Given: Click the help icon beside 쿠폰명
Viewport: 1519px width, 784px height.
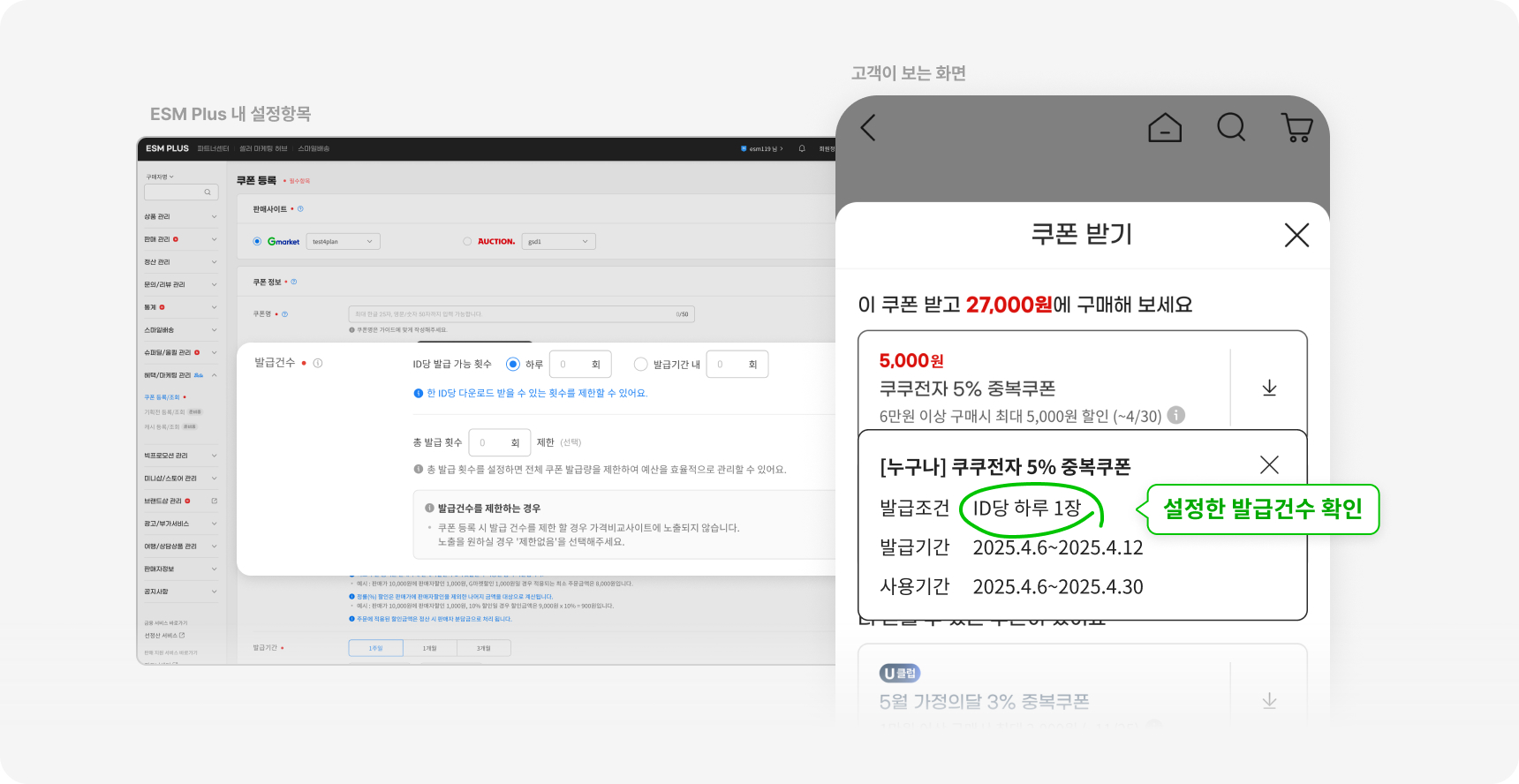Looking at the screenshot, I should tap(284, 314).
